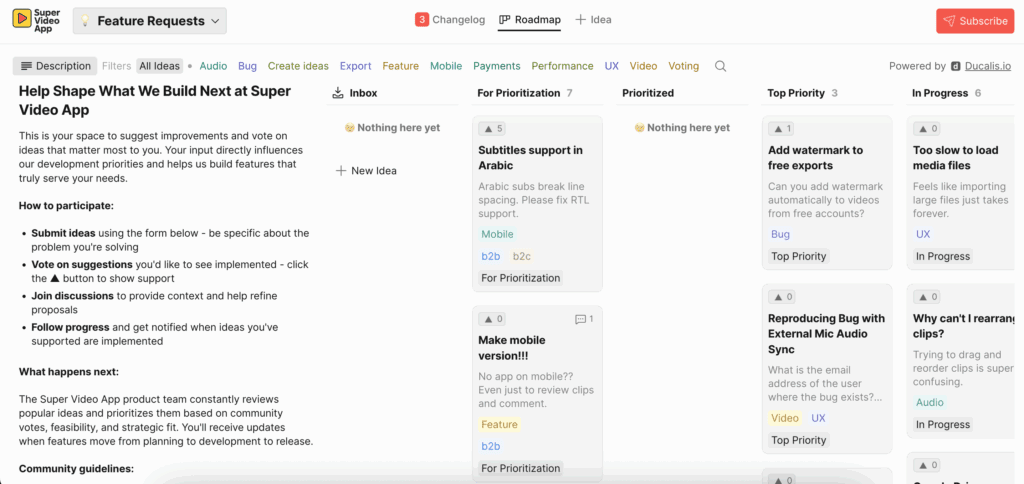
Task: Open the search magnifier icon in filters
Action: 720,66
